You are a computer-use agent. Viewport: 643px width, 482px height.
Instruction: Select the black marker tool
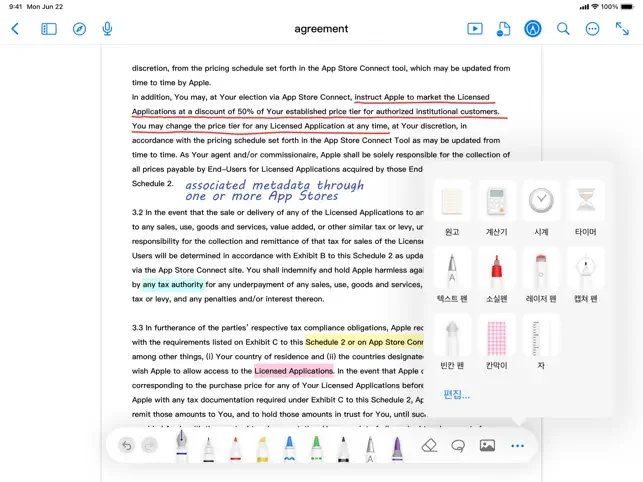[343, 448]
